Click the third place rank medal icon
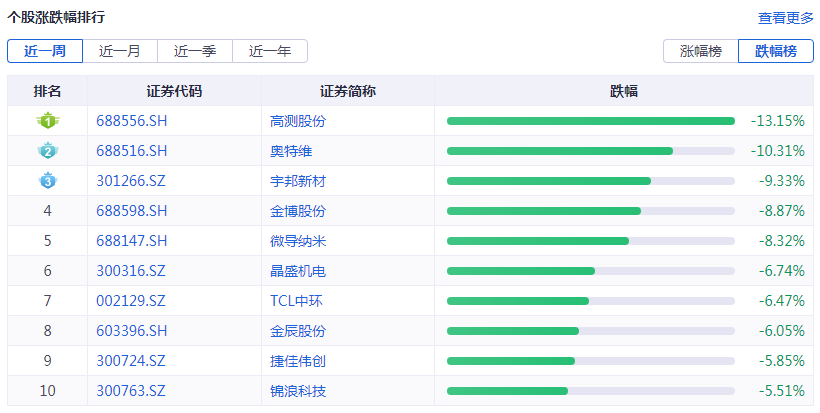820x413 pixels. (x=47, y=181)
